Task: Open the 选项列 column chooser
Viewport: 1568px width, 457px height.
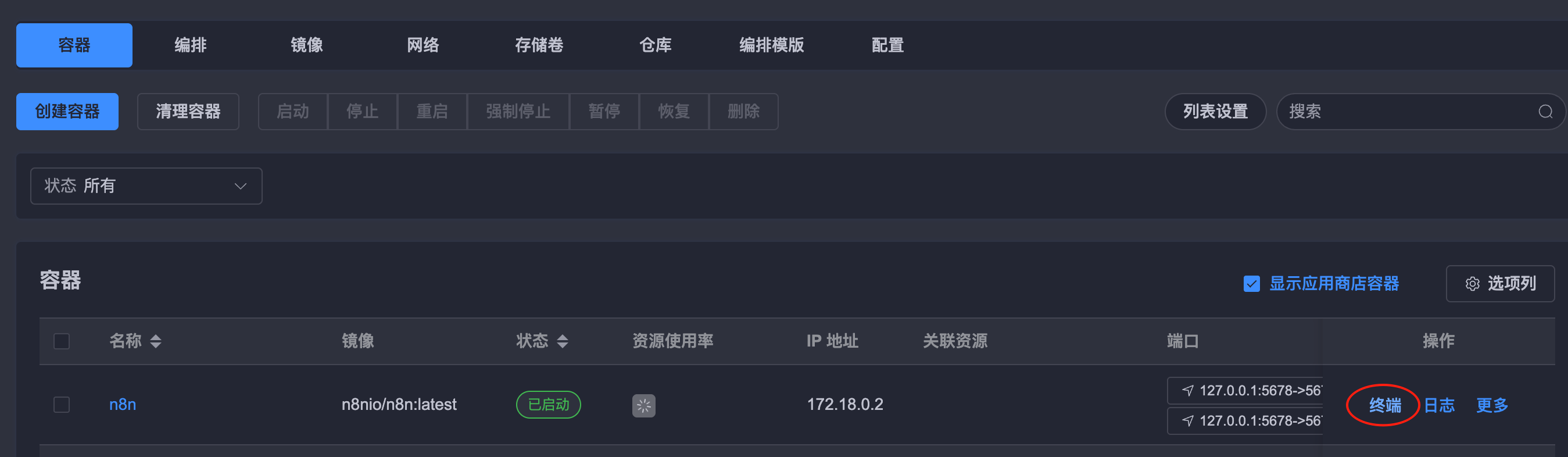Action: pyautogui.click(x=1500, y=284)
